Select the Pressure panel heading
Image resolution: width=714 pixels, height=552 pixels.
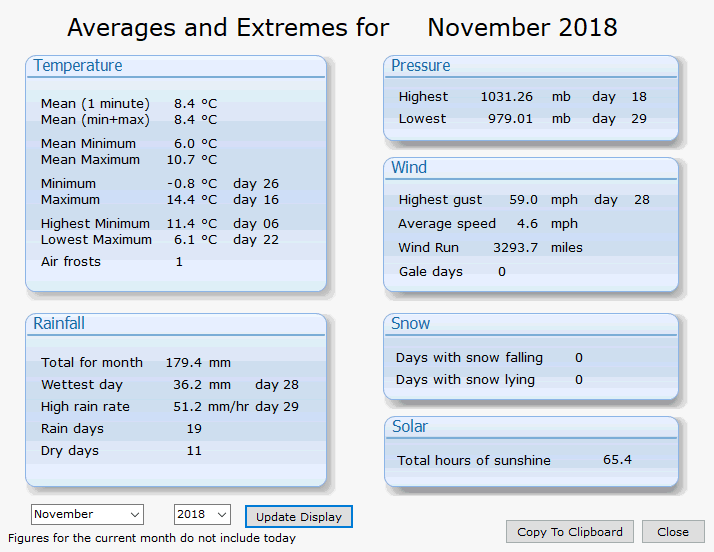coord(421,66)
